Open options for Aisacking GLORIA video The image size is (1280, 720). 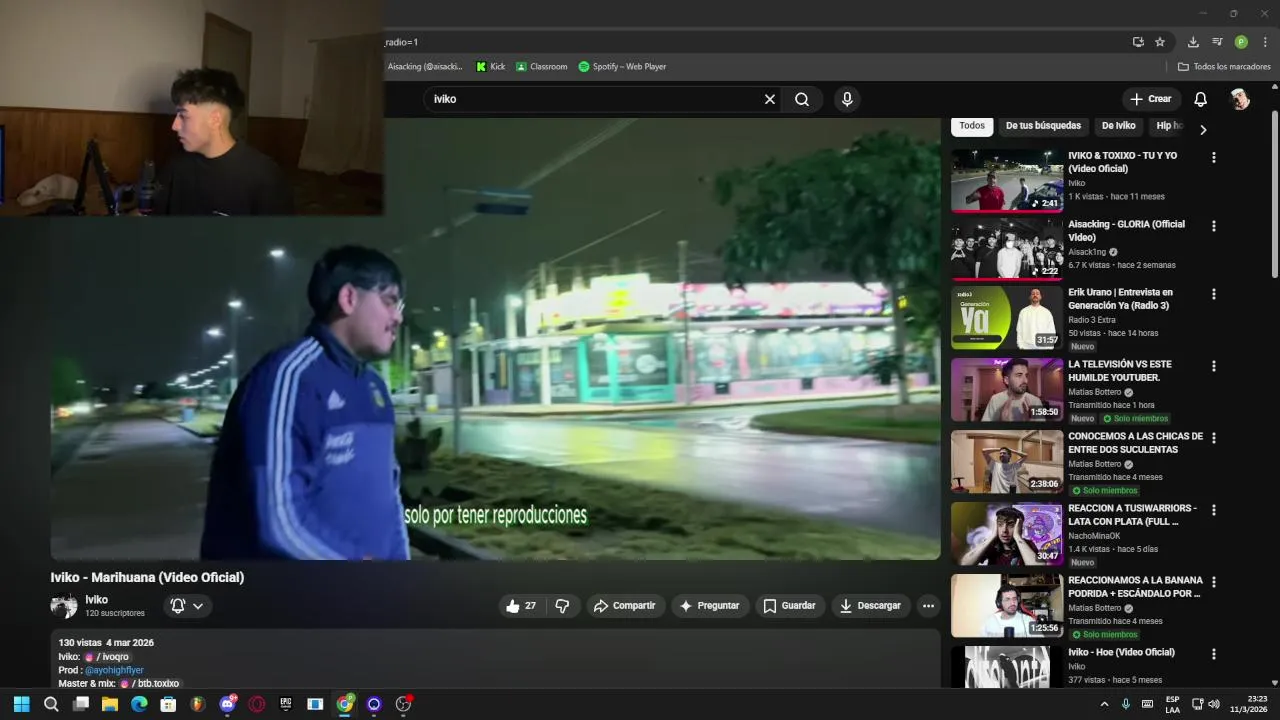1214,227
